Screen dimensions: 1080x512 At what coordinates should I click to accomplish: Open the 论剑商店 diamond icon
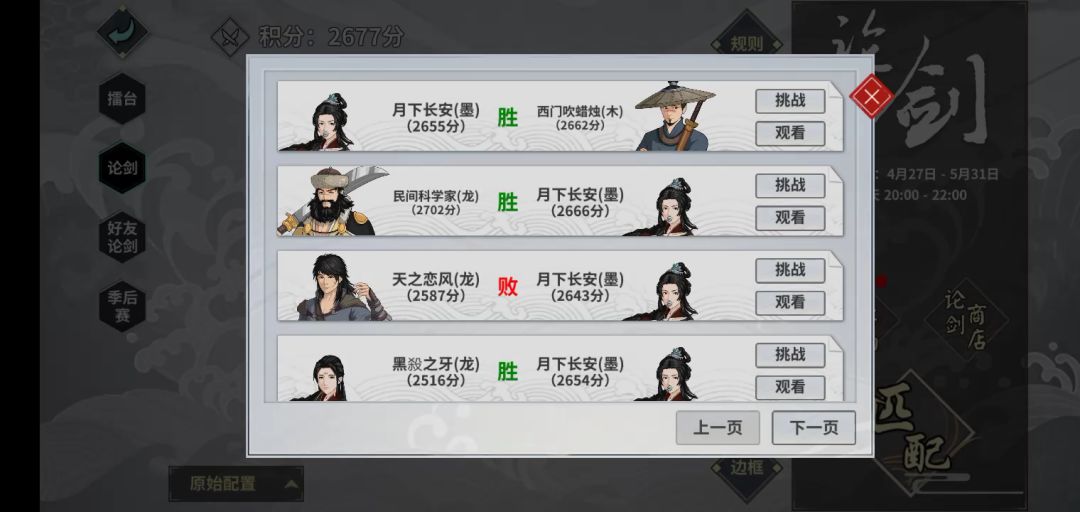pos(966,320)
